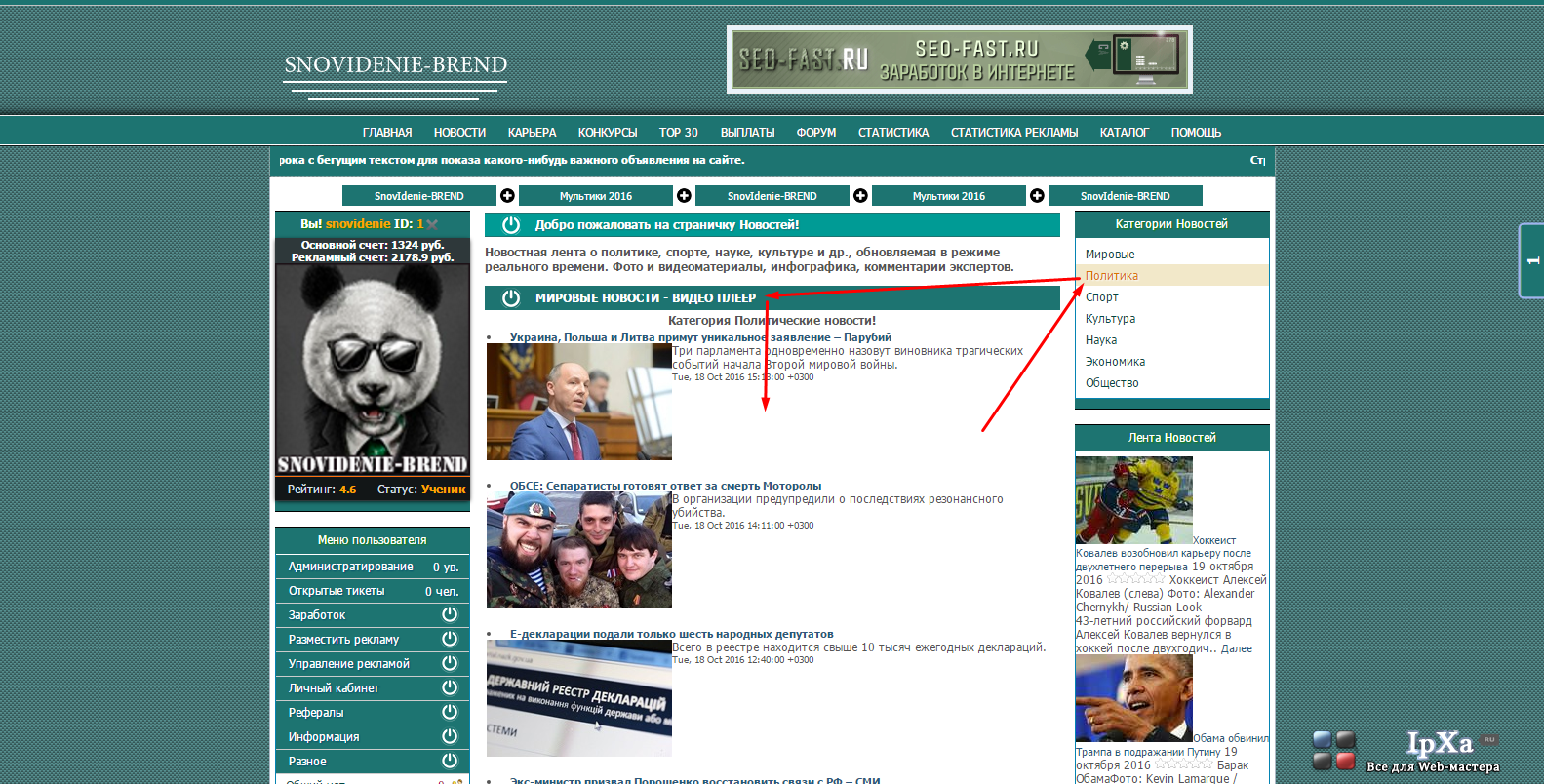Image resolution: width=1544 pixels, height=784 pixels.
Task: Click power icon beside Личный кабинет
Action: [x=450, y=687]
